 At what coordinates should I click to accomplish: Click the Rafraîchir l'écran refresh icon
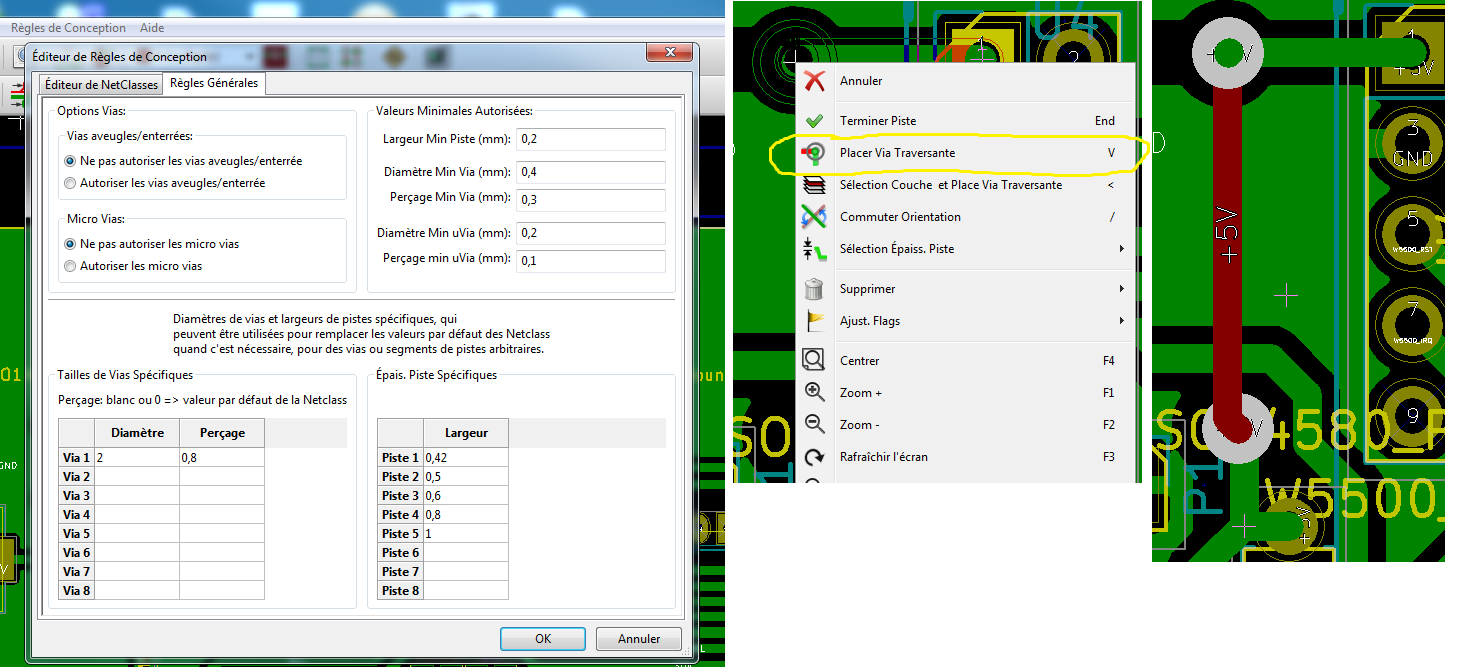pyautogui.click(x=815, y=456)
